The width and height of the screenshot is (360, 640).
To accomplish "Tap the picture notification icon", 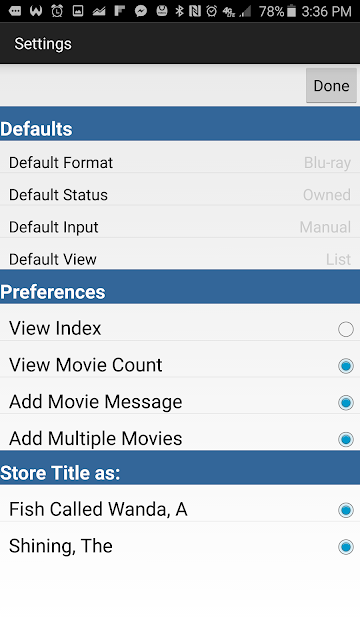I will [78, 11].
